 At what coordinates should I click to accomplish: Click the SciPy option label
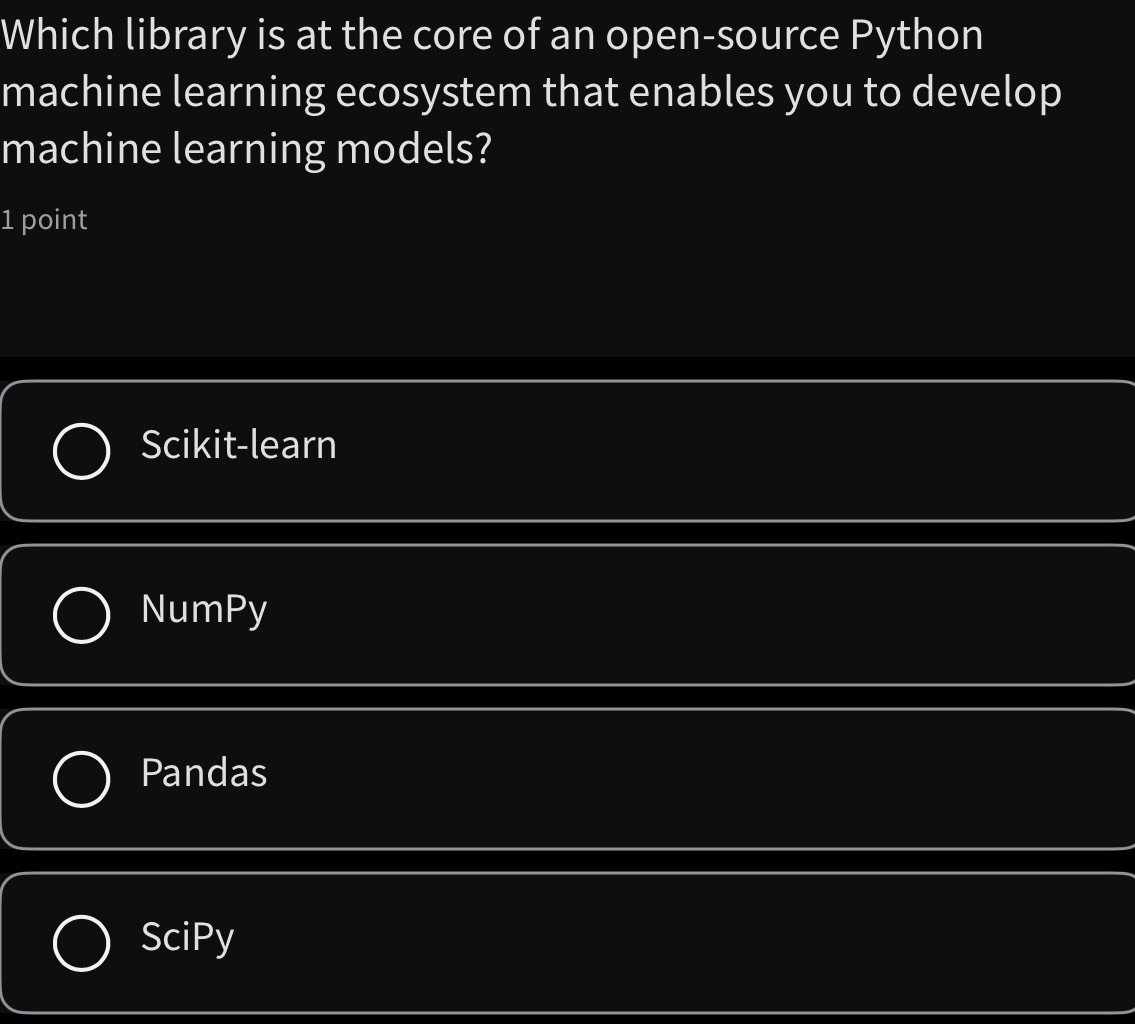[186, 937]
